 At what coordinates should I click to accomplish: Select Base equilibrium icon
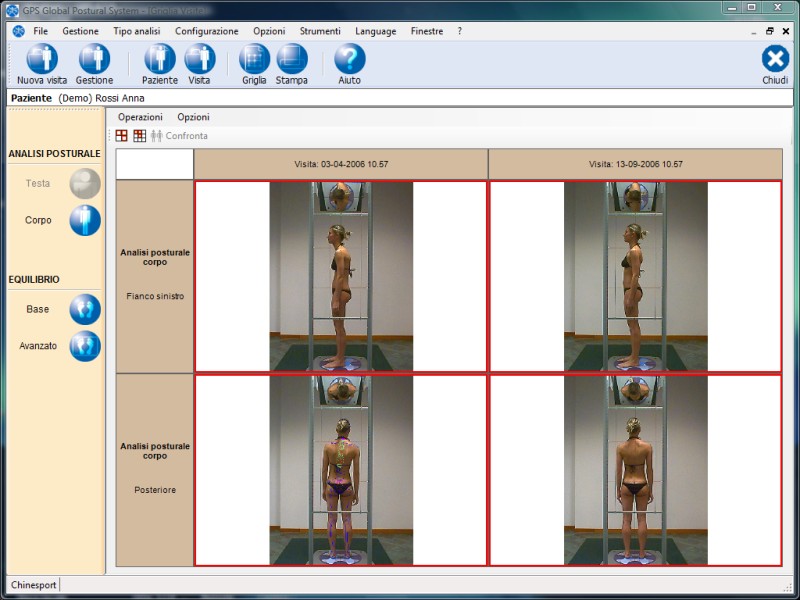85,310
